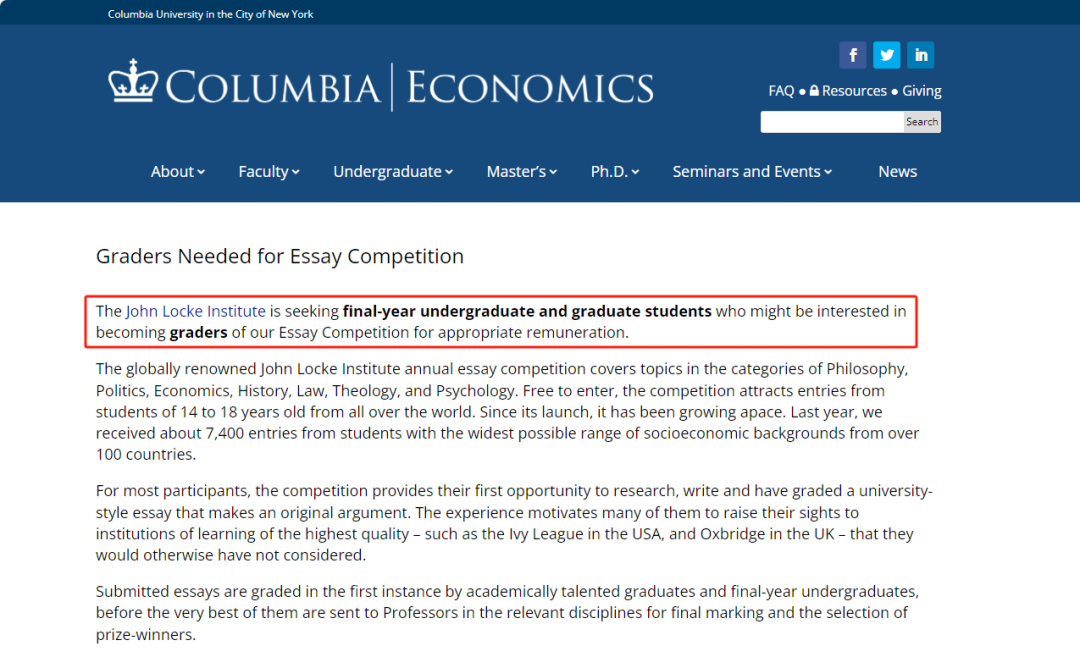Open the Giving link
Image resolution: width=1080 pixels, height=657 pixels.
coord(922,91)
